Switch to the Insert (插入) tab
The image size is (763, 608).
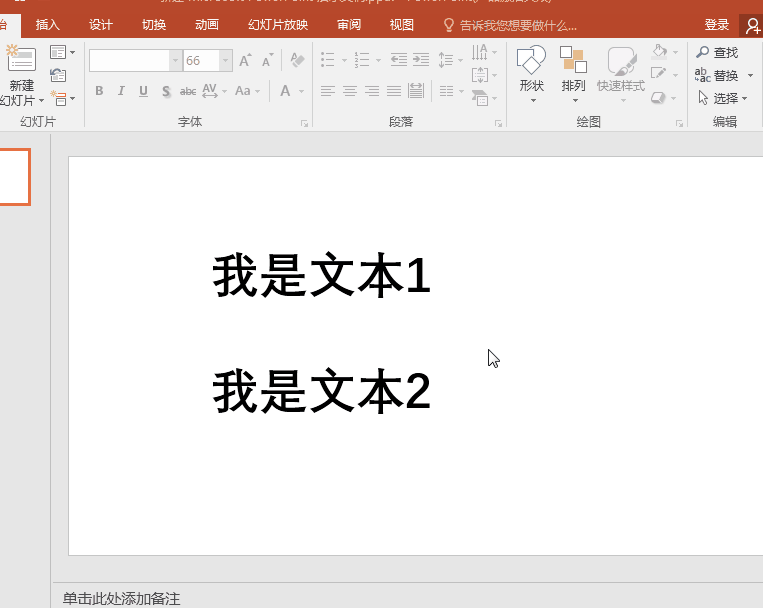click(47, 25)
